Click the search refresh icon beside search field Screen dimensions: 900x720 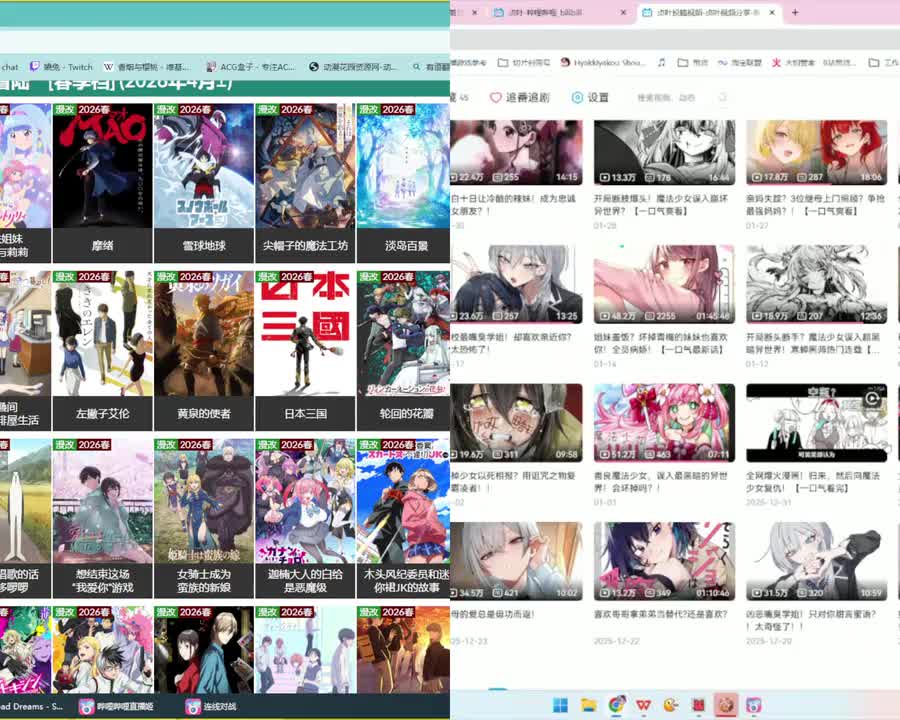[723, 98]
